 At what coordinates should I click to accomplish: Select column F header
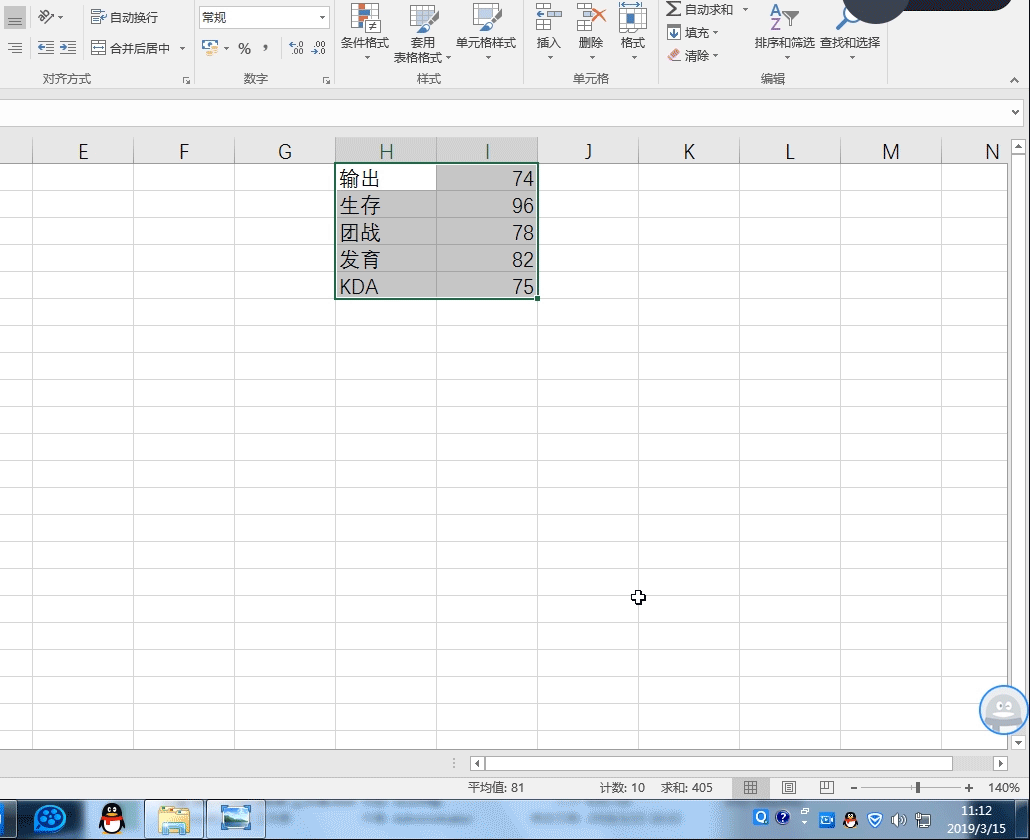[184, 151]
